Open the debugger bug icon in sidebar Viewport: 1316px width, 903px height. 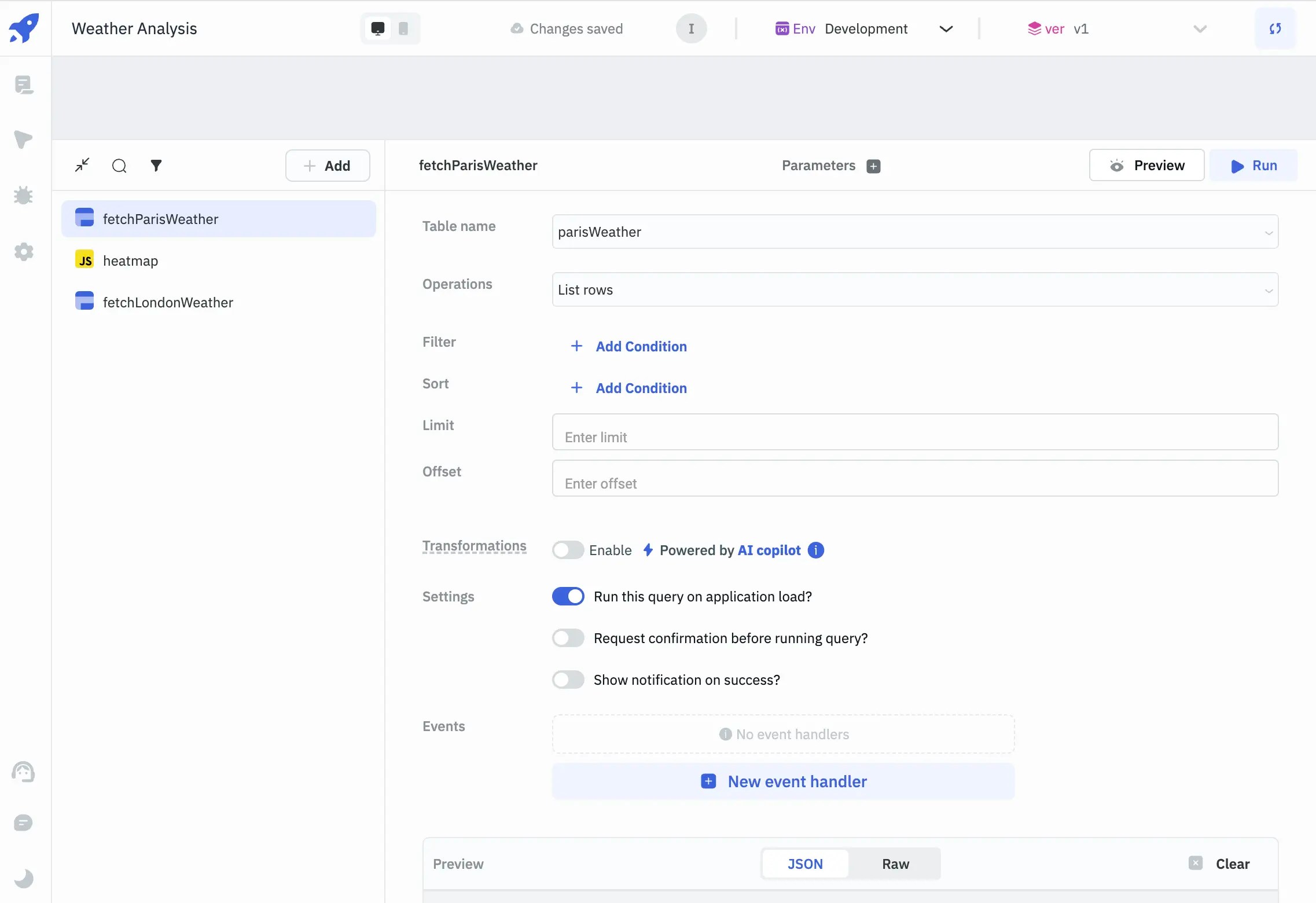point(23,196)
